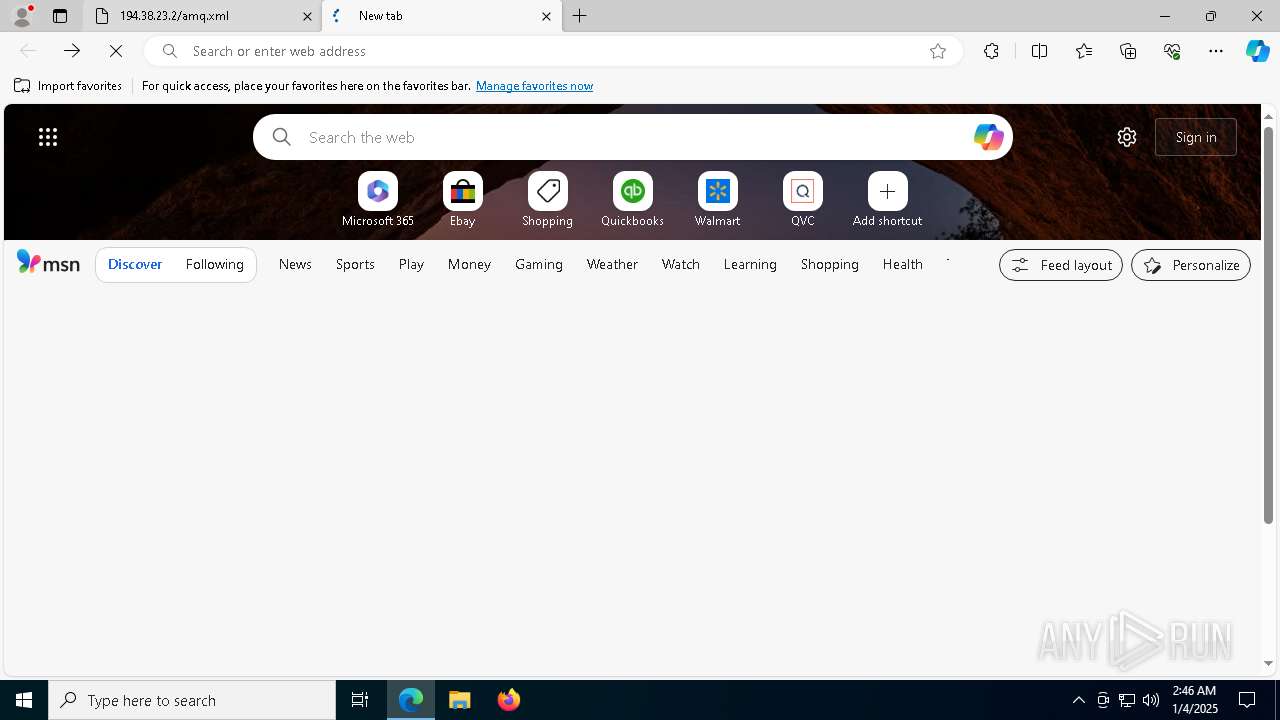Open the Microsoft apps grid launcher

tap(48, 137)
